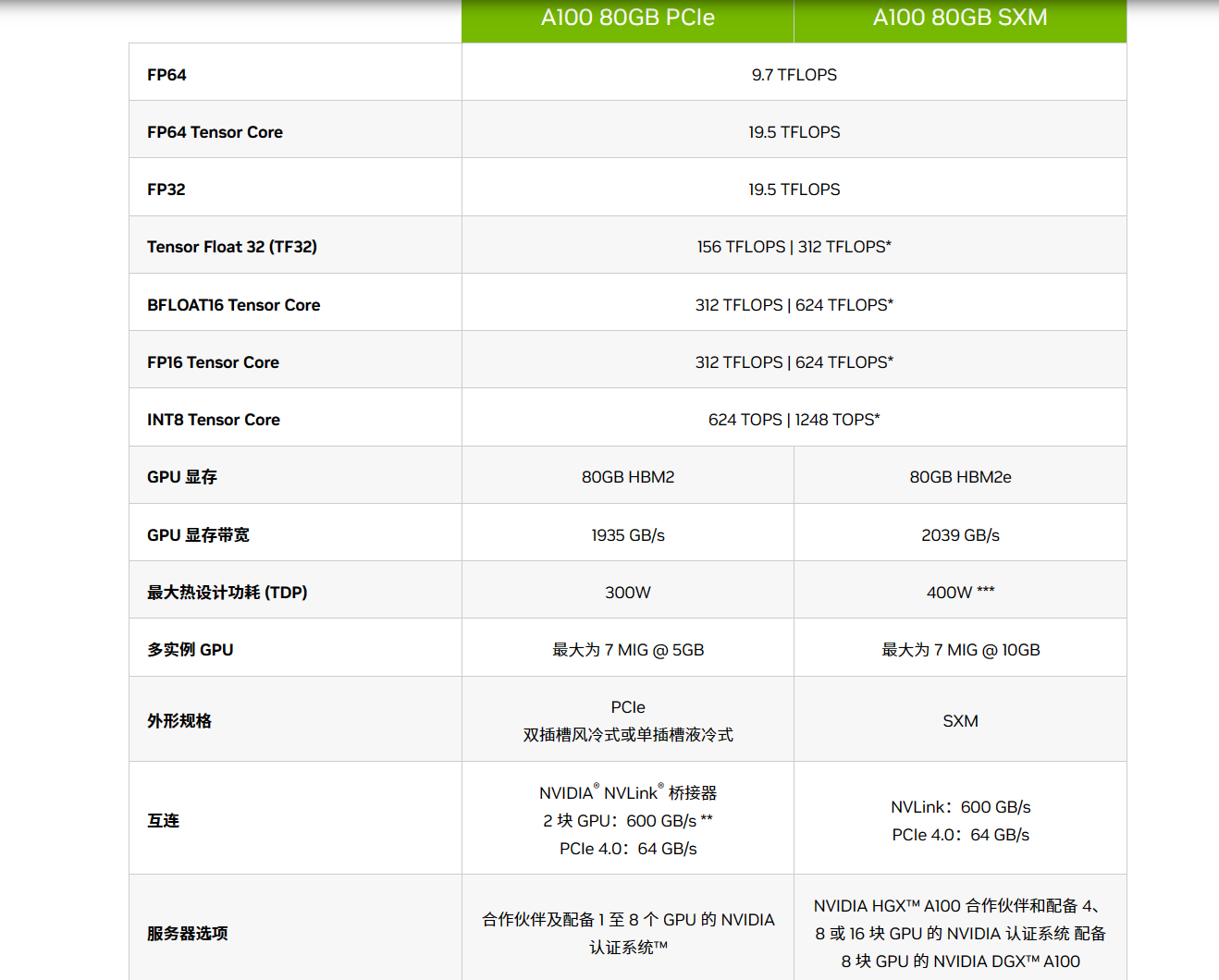Viewport: 1219px width, 980px height.
Task: Click the '400W ***' TDP value
Action: pos(960,593)
